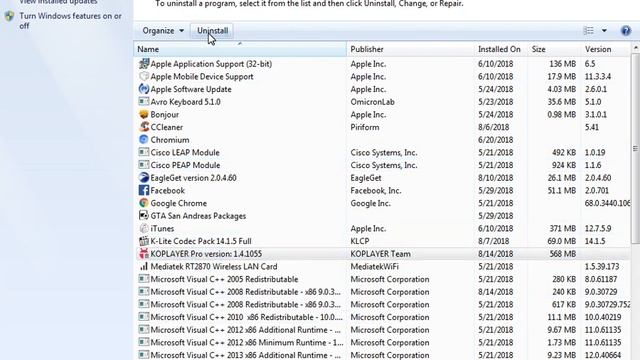Select 'GTA San Andreas Packages' program name
This screenshot has width=640, height=360.
[198, 216]
